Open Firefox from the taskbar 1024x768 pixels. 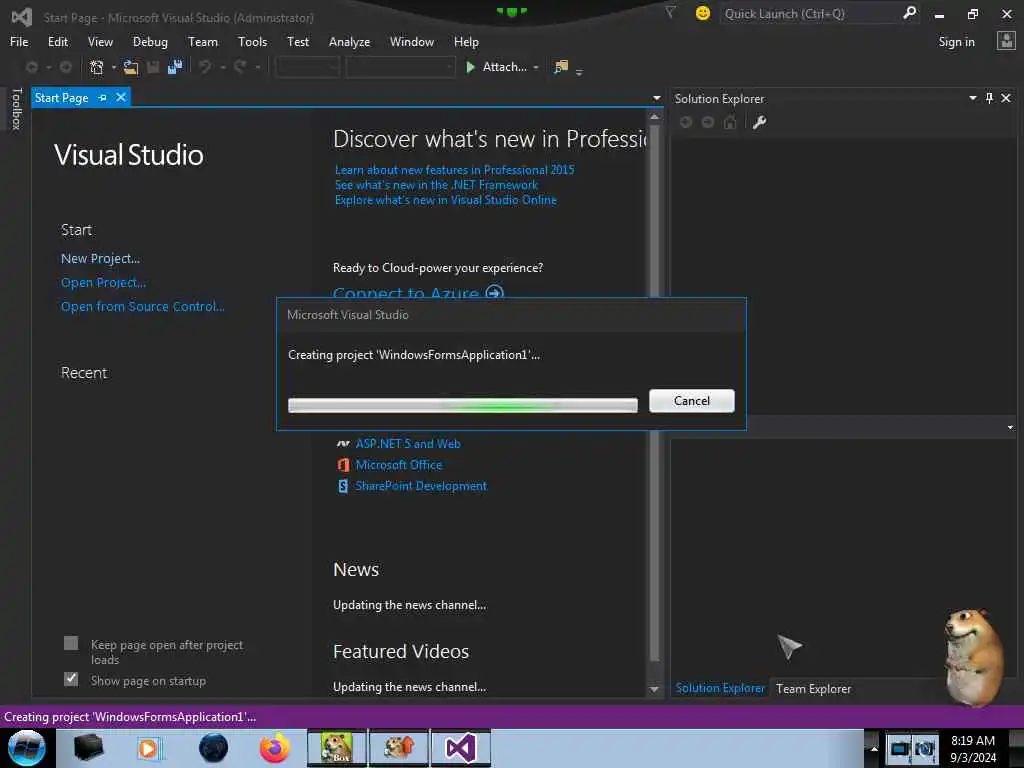click(x=274, y=748)
